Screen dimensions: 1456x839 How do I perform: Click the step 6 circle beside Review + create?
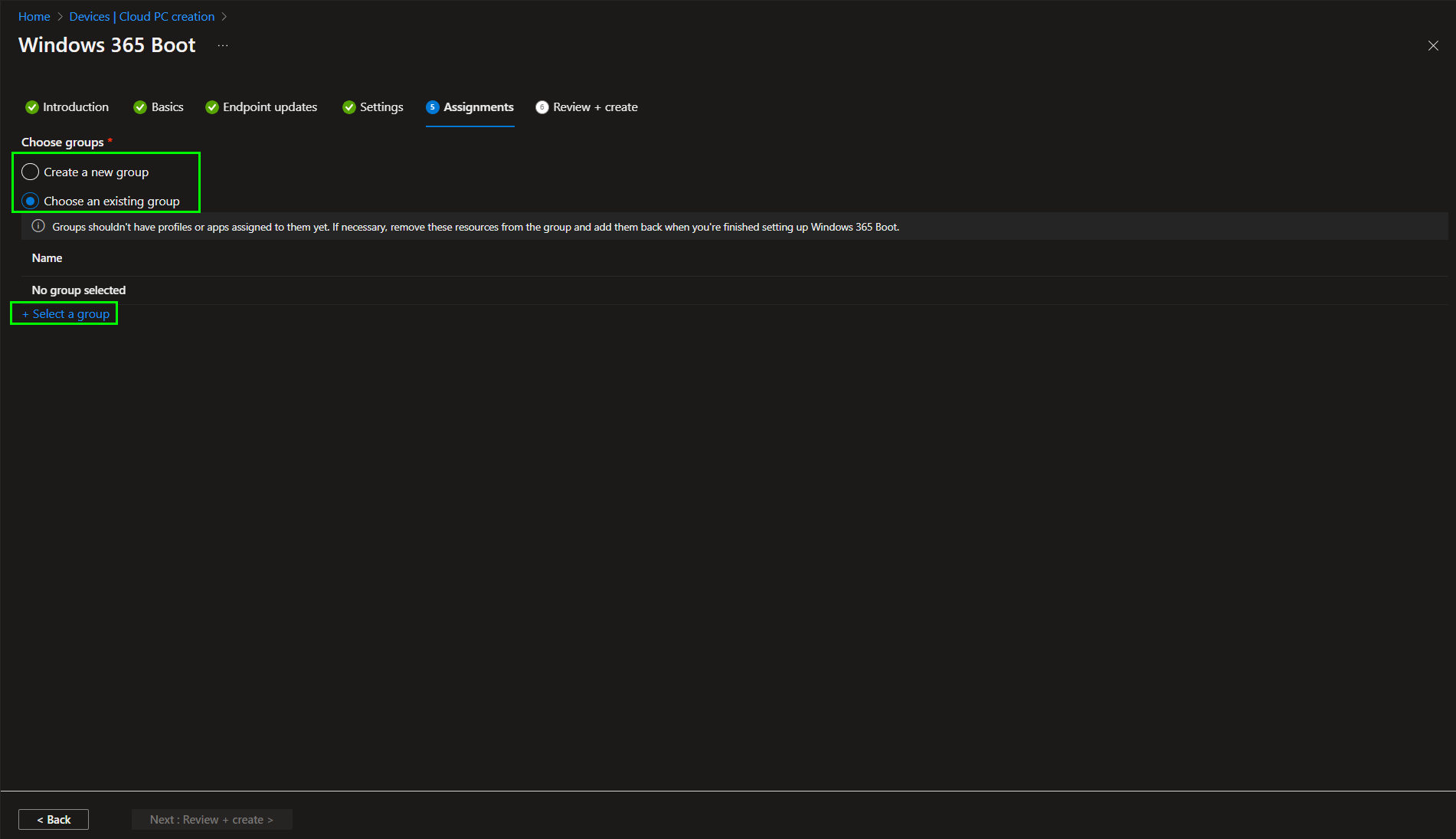tap(542, 107)
